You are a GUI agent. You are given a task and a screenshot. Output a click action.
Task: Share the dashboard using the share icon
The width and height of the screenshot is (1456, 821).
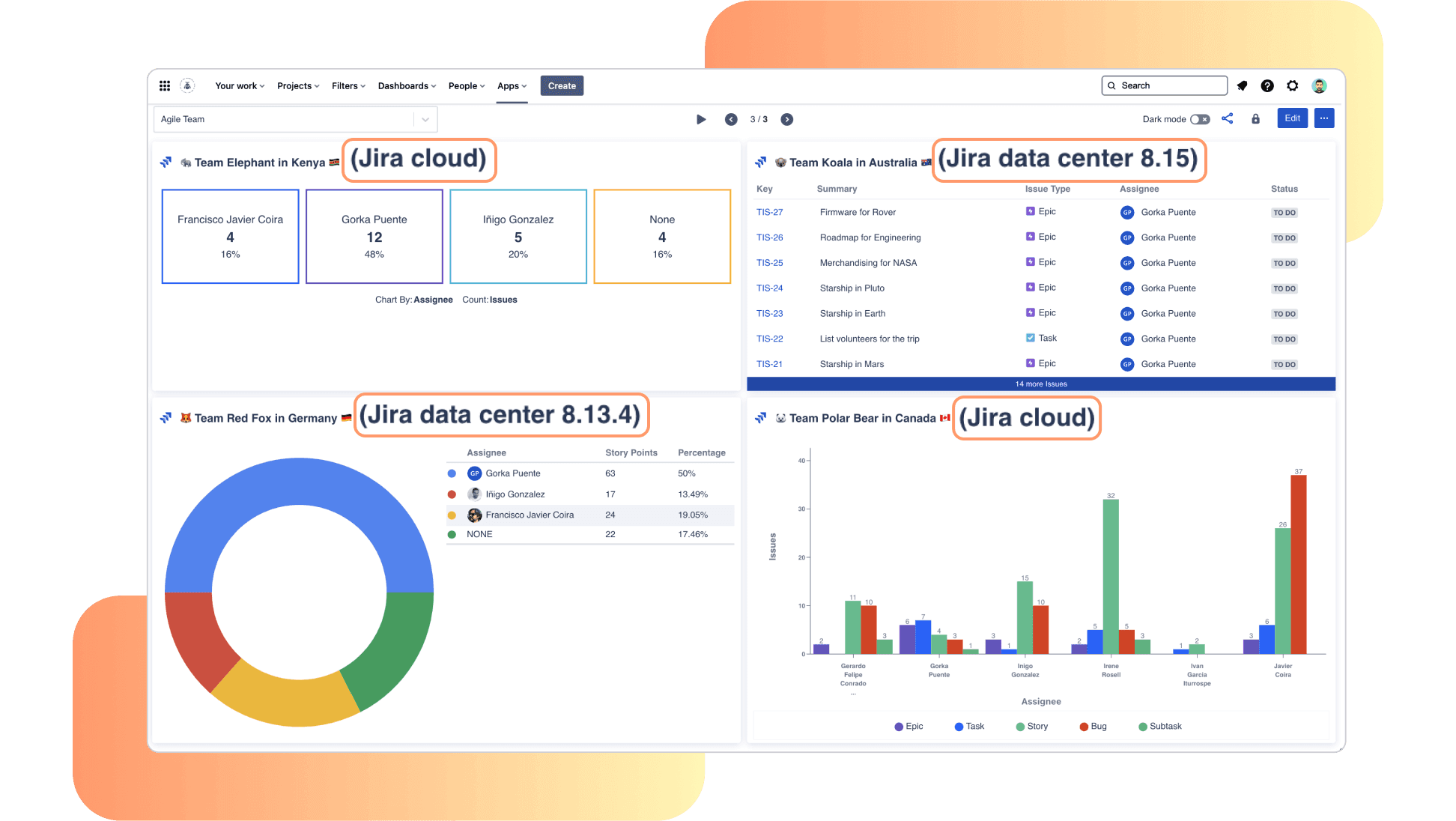(x=1227, y=118)
